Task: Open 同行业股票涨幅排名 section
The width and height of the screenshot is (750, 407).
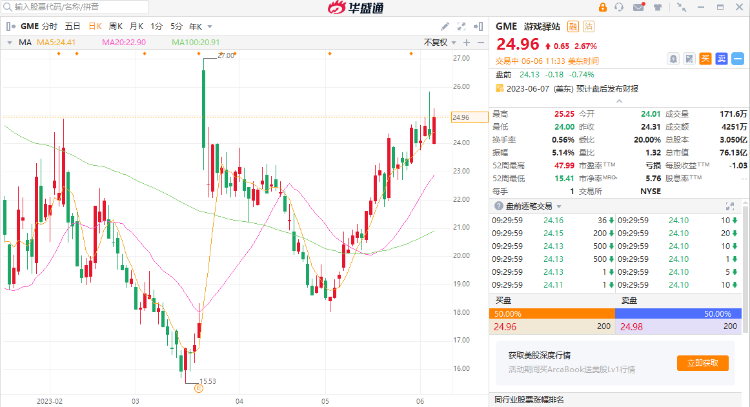Action: (529, 399)
